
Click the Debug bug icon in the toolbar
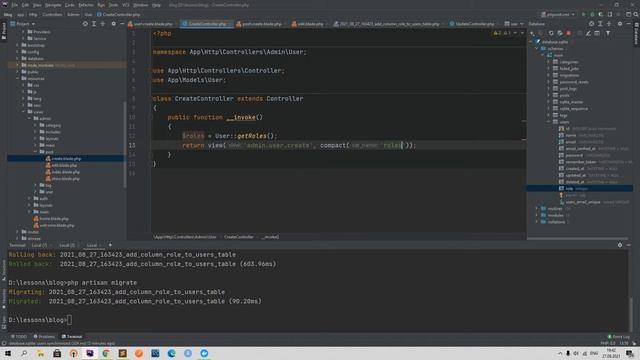point(592,14)
